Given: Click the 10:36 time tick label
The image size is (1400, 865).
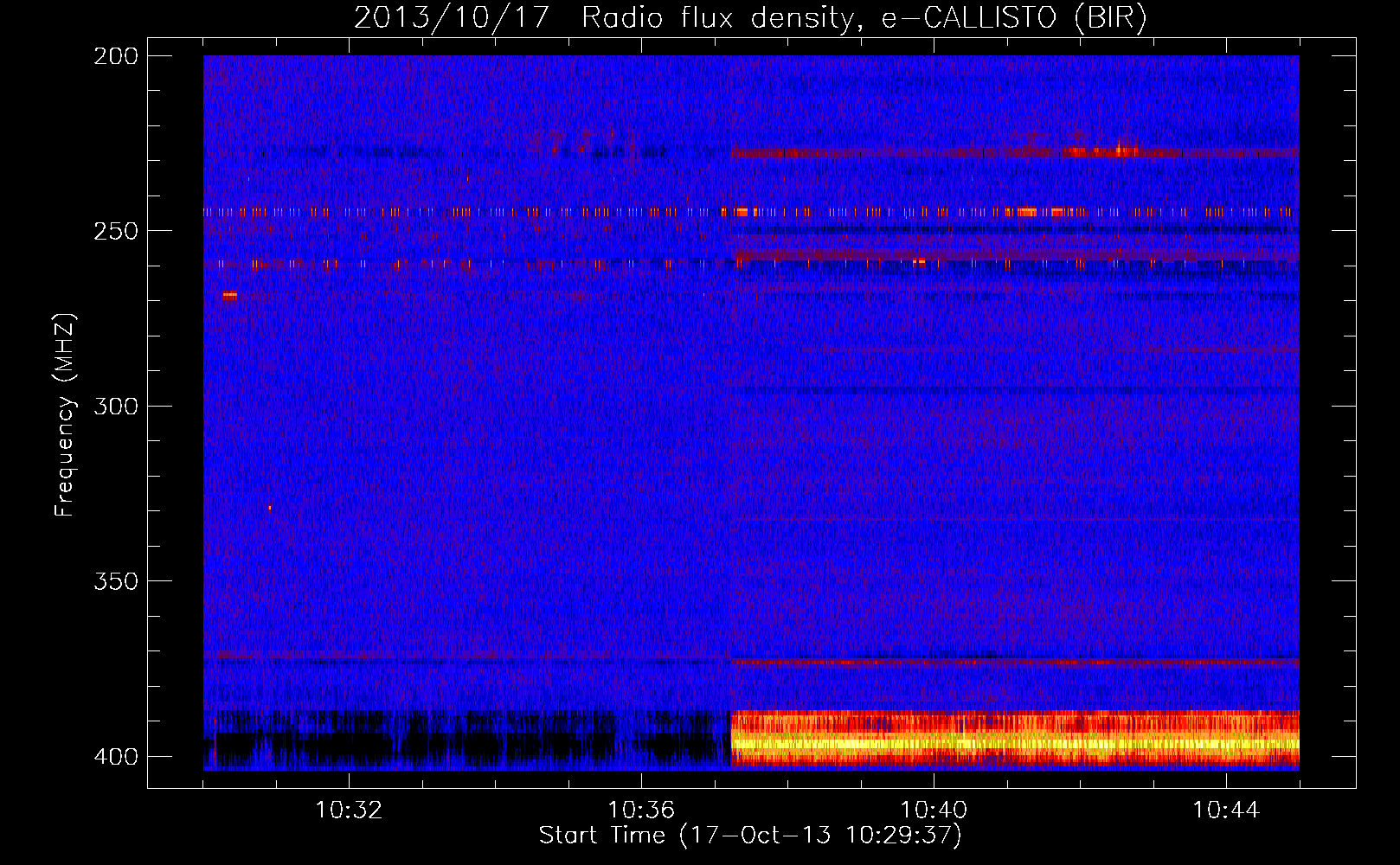Looking at the screenshot, I should (x=641, y=810).
